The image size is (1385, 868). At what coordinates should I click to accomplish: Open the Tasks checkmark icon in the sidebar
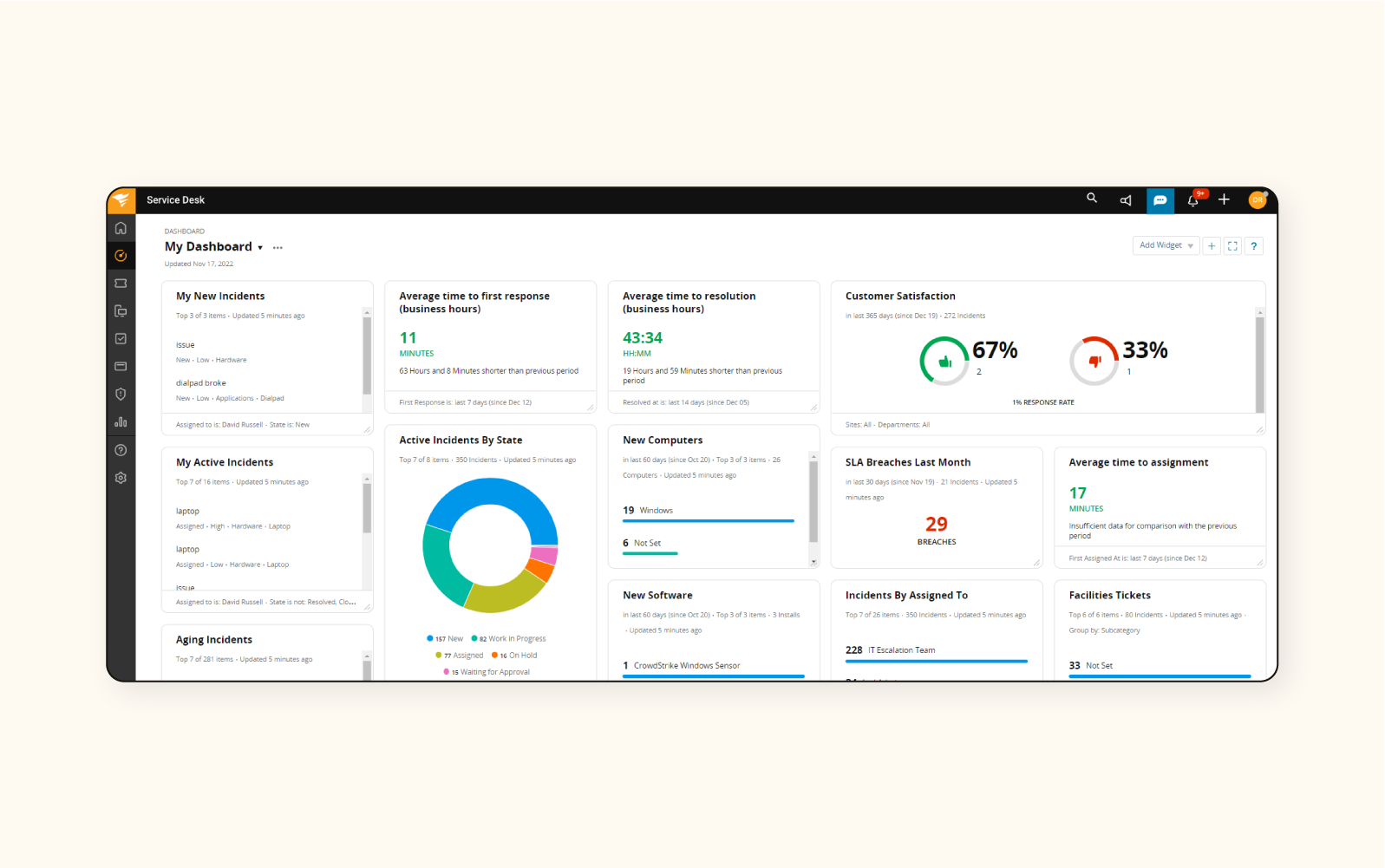(121, 339)
